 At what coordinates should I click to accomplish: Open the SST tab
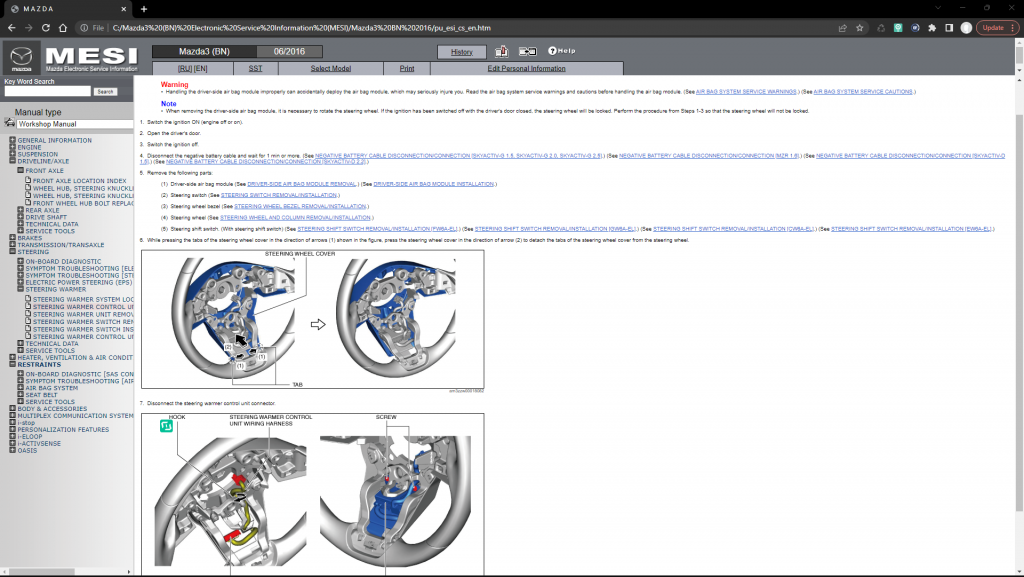coord(255,68)
